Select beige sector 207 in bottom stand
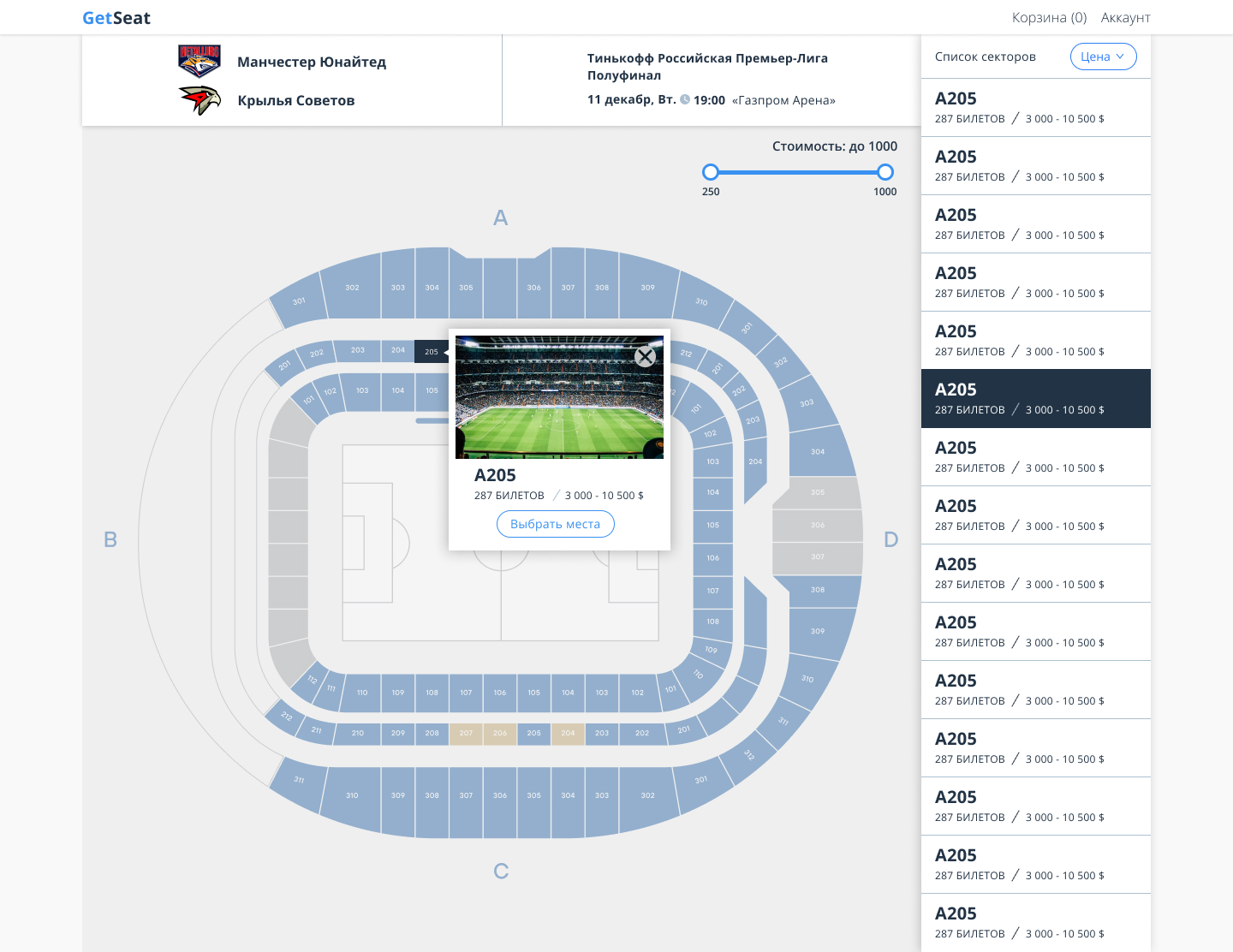 (466, 734)
